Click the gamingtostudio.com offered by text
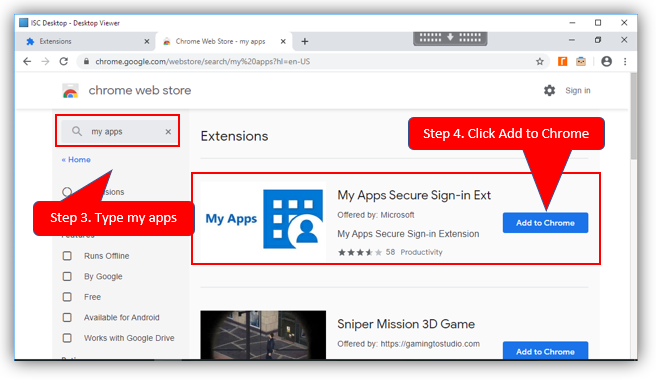 [x=408, y=344]
